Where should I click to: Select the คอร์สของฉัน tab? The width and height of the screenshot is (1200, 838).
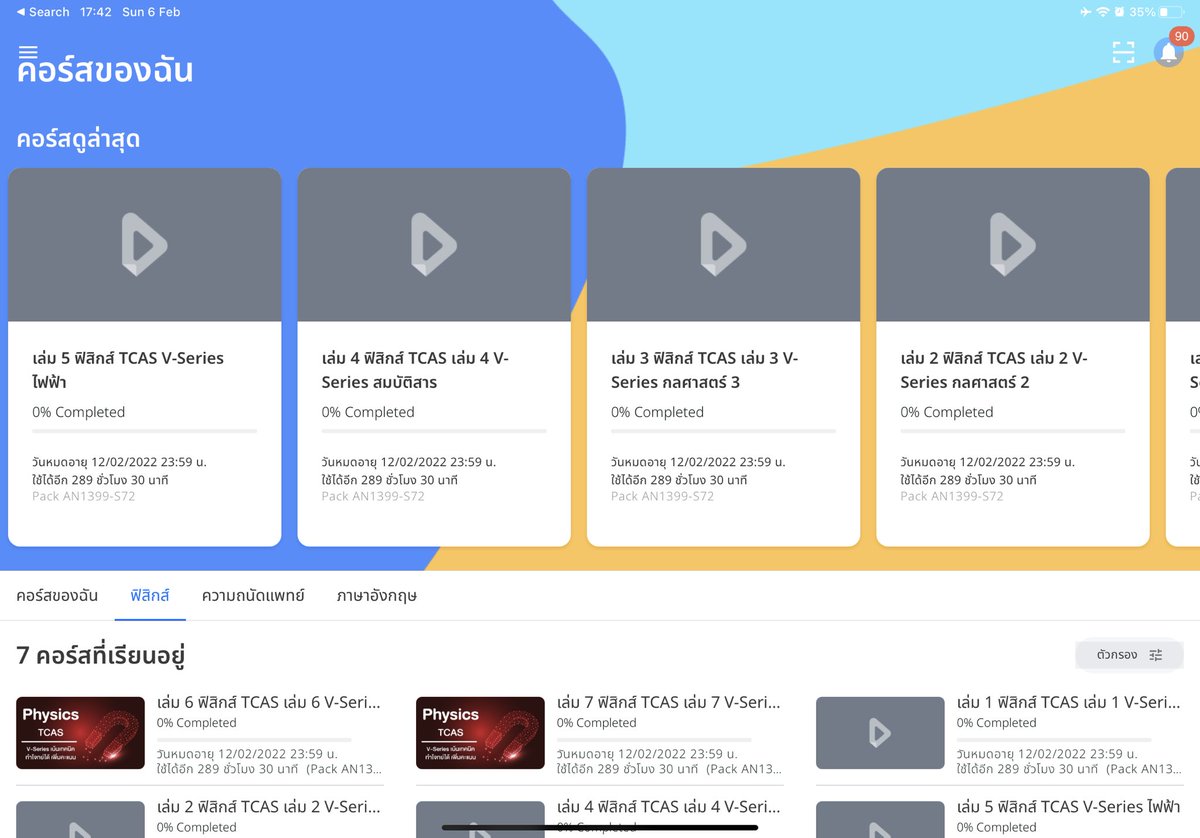57,596
